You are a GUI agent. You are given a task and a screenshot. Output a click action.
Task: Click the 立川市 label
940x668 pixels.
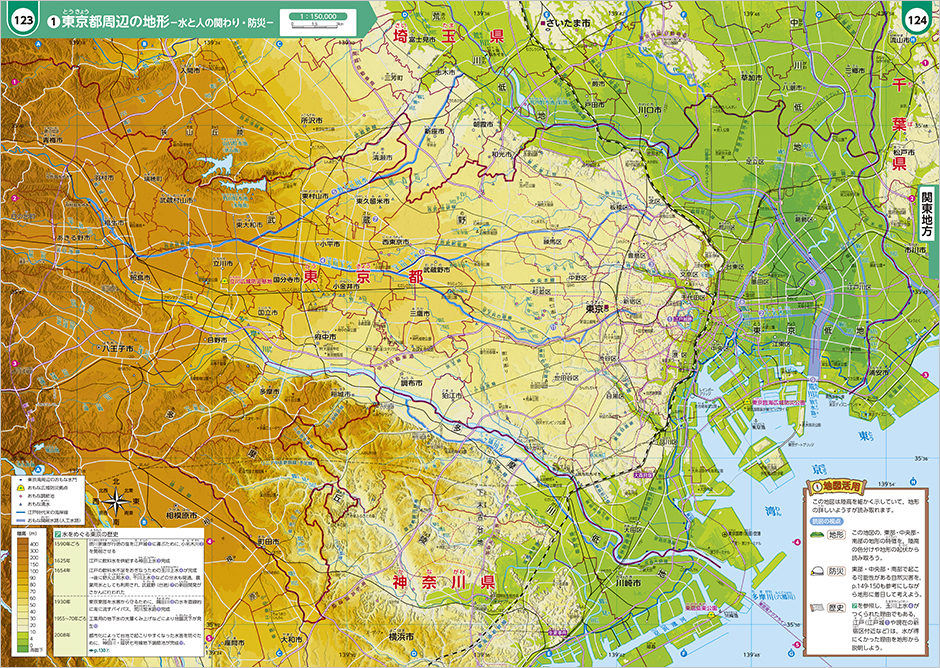(222, 263)
